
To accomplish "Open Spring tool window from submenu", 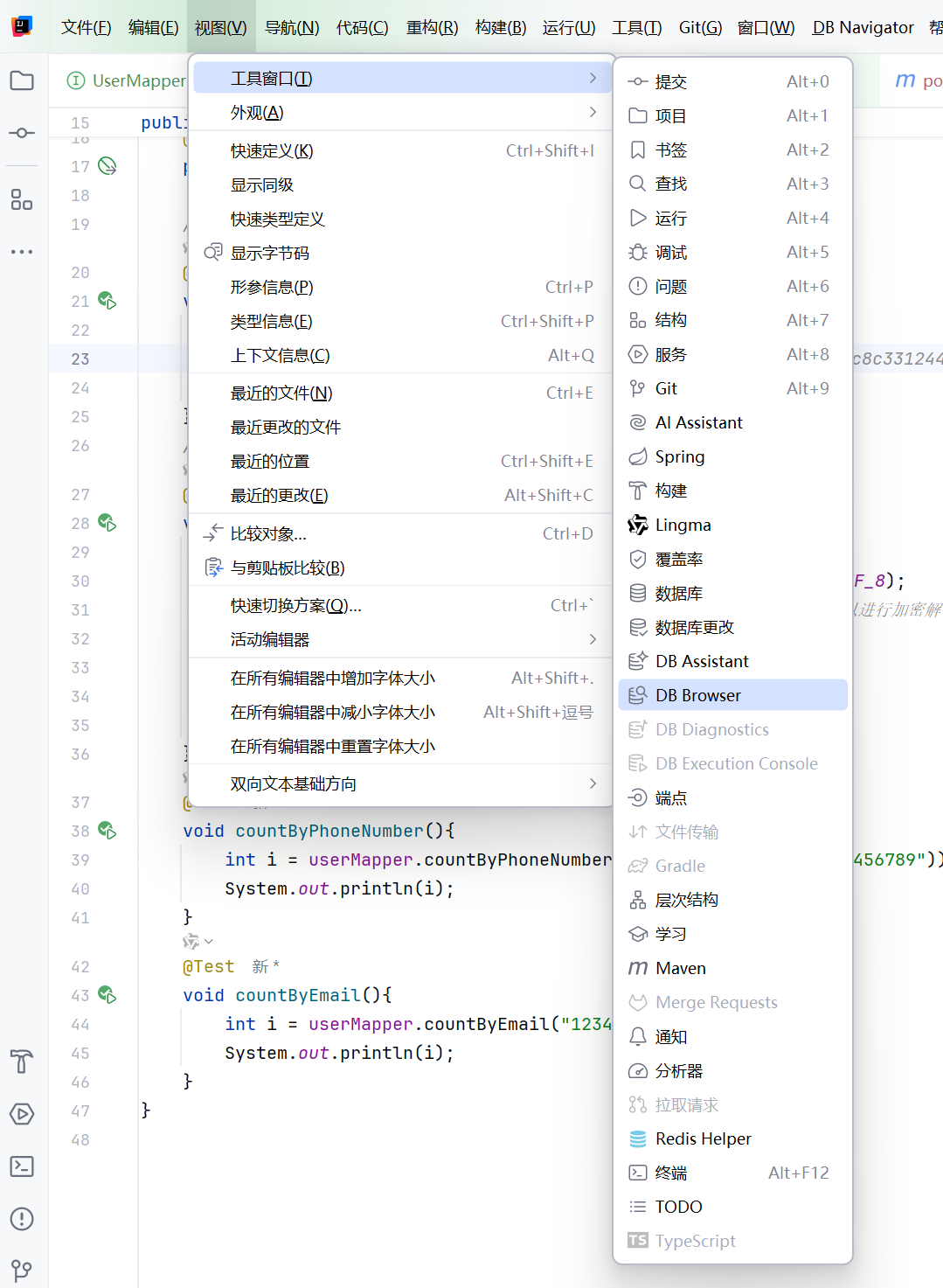I will pos(732,456).
